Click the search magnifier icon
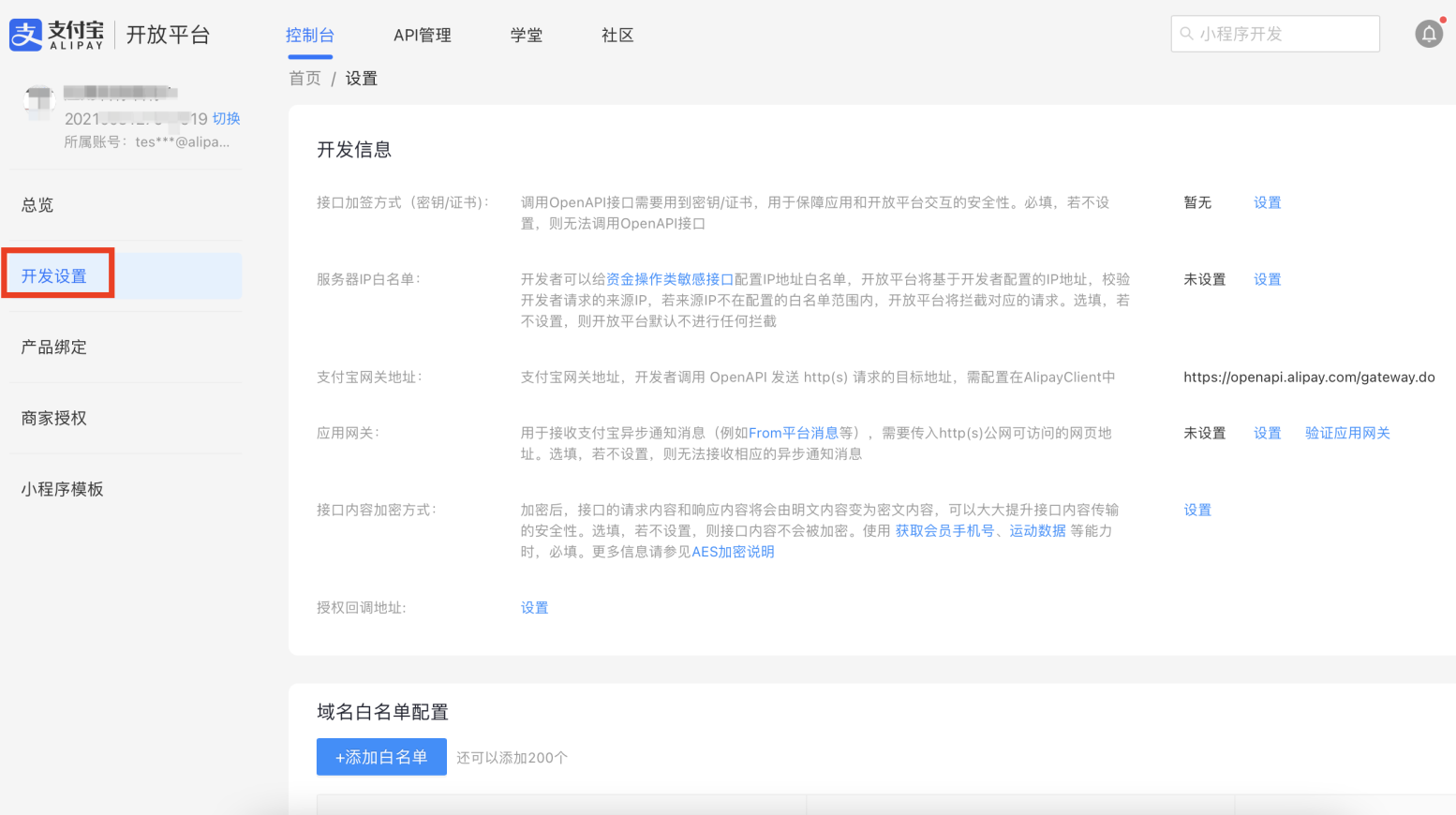This screenshot has height=815, width=1456. (x=1186, y=34)
